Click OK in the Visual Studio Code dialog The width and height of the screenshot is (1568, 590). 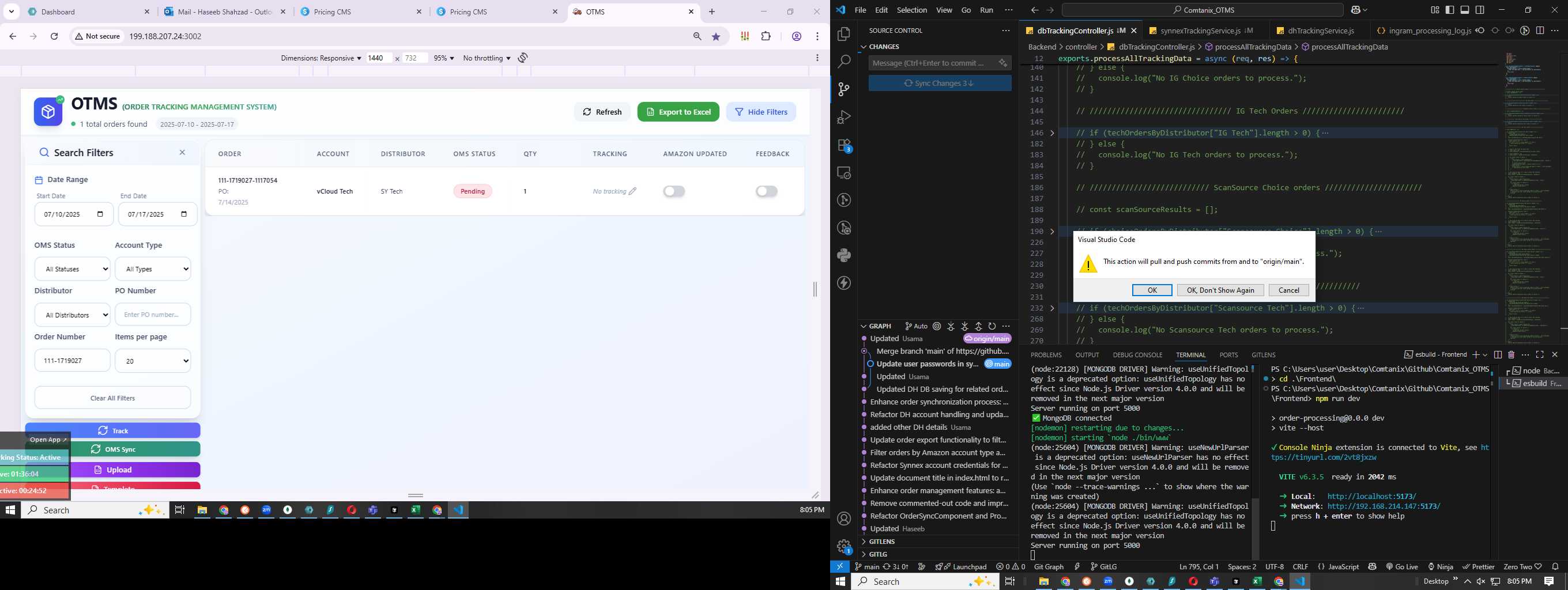tap(1152, 290)
